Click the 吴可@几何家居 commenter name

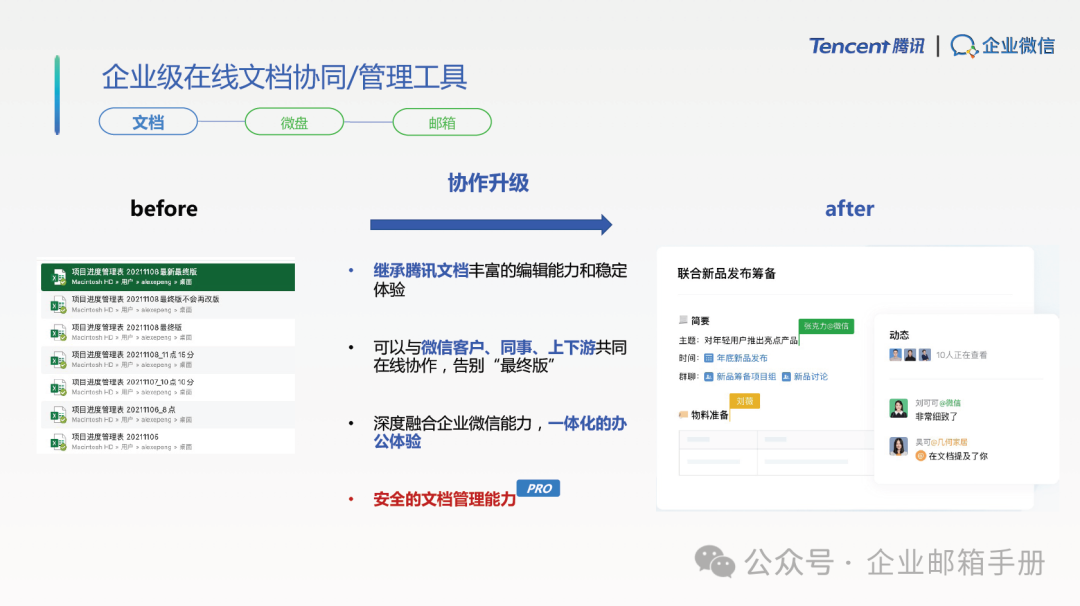(x=941, y=442)
